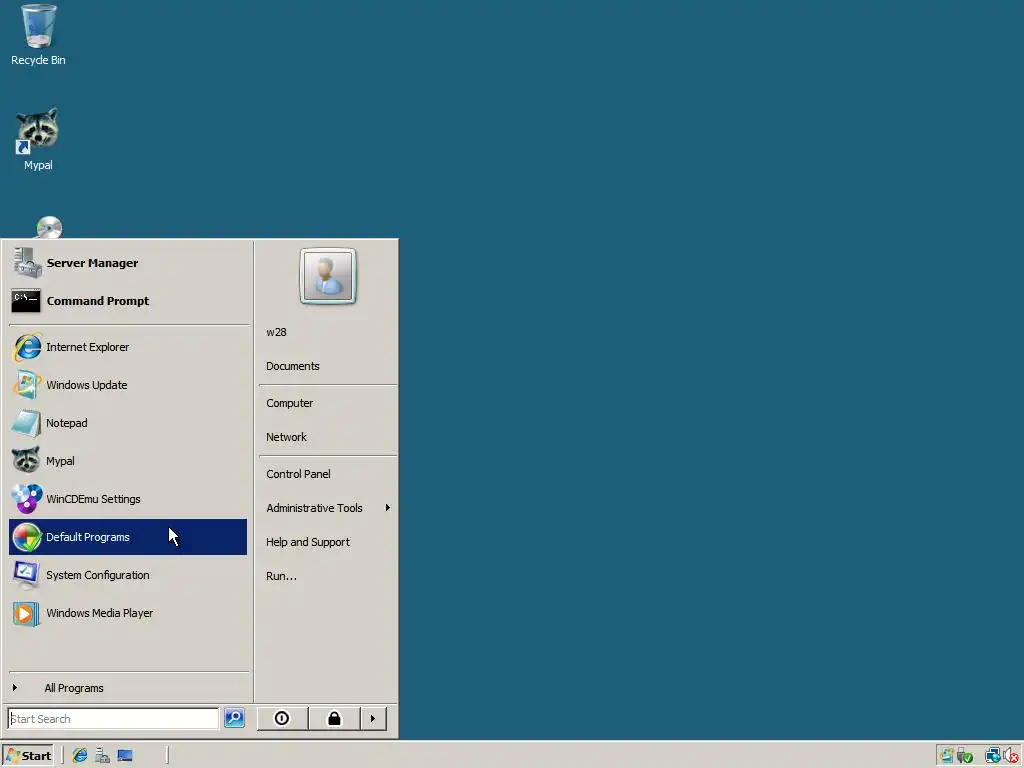Open Windows Update from the Start menu
1024x768 pixels.
point(128,385)
